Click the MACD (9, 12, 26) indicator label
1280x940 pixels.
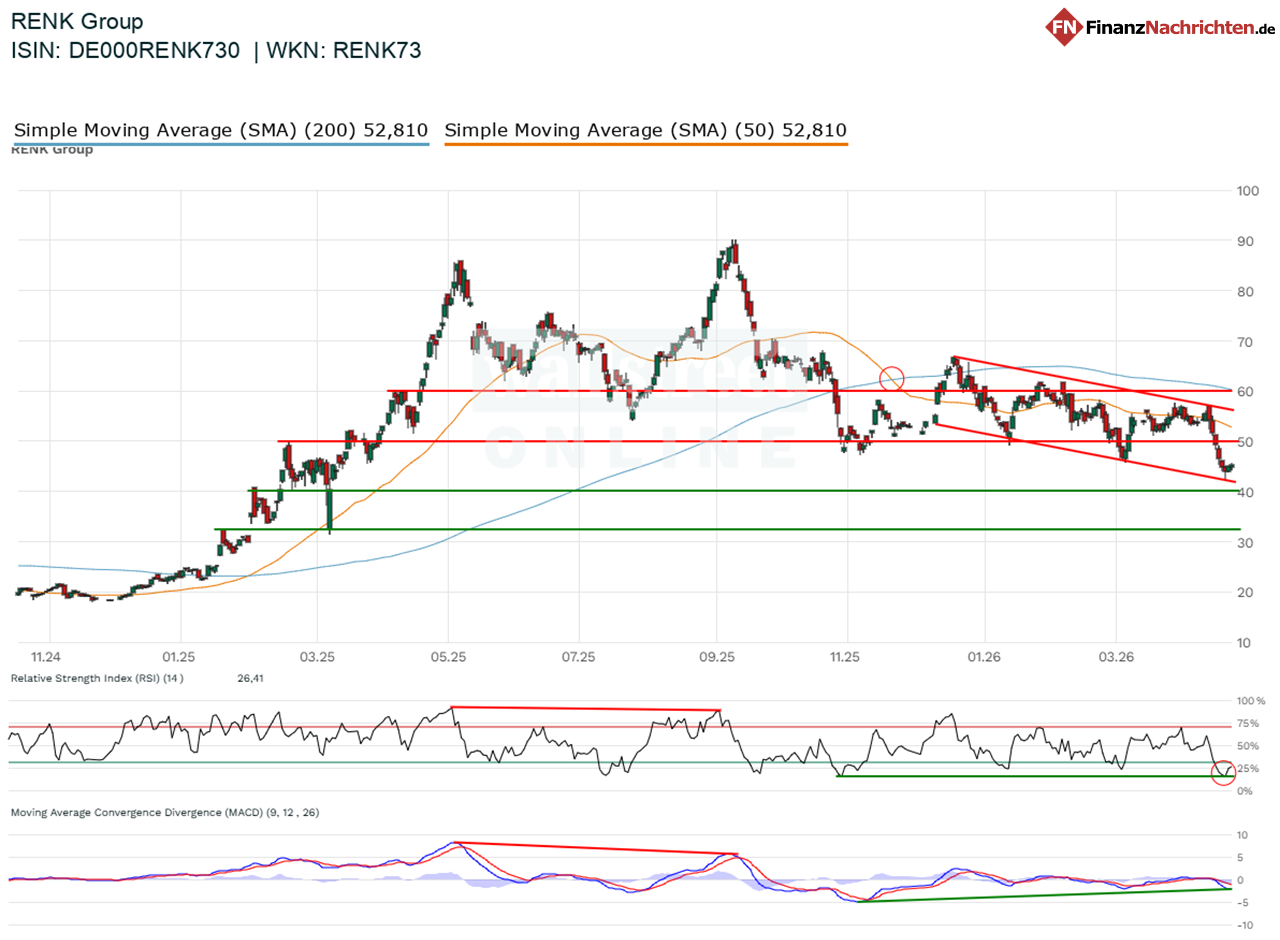[165, 813]
